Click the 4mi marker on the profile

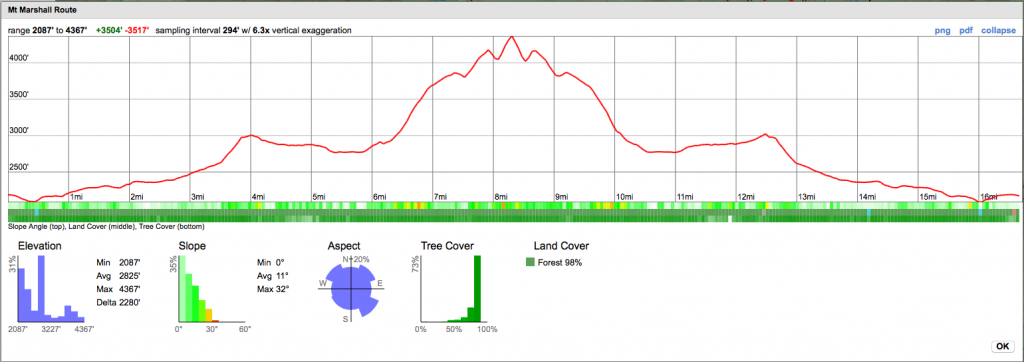tap(259, 197)
